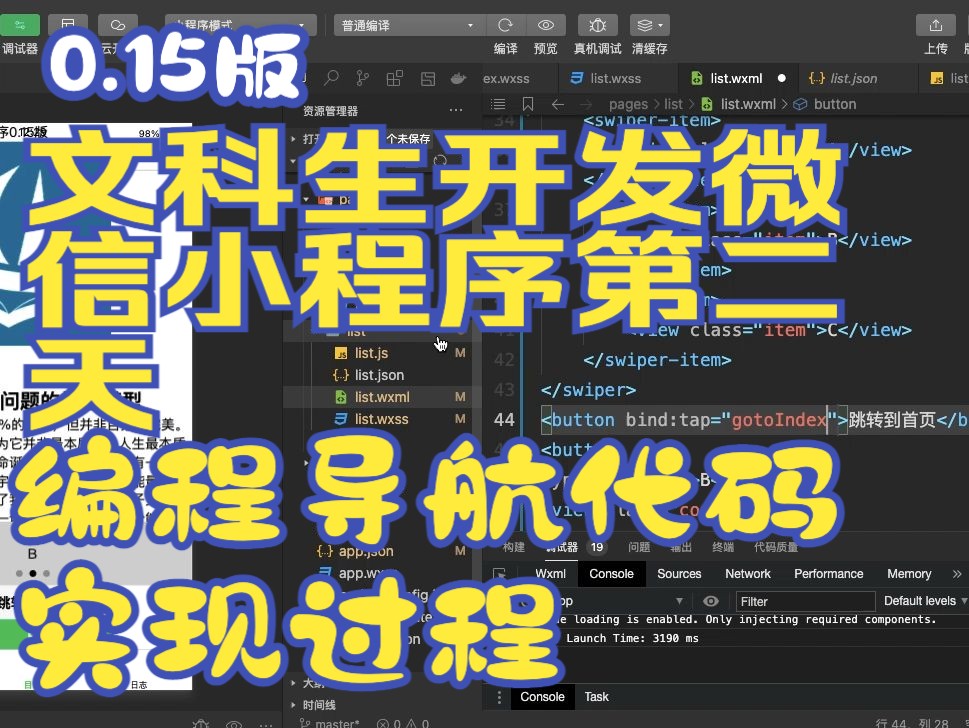The image size is (969, 728).
Task: Click the bookmark icon beside the breadcrumb bar
Action: coord(527,103)
